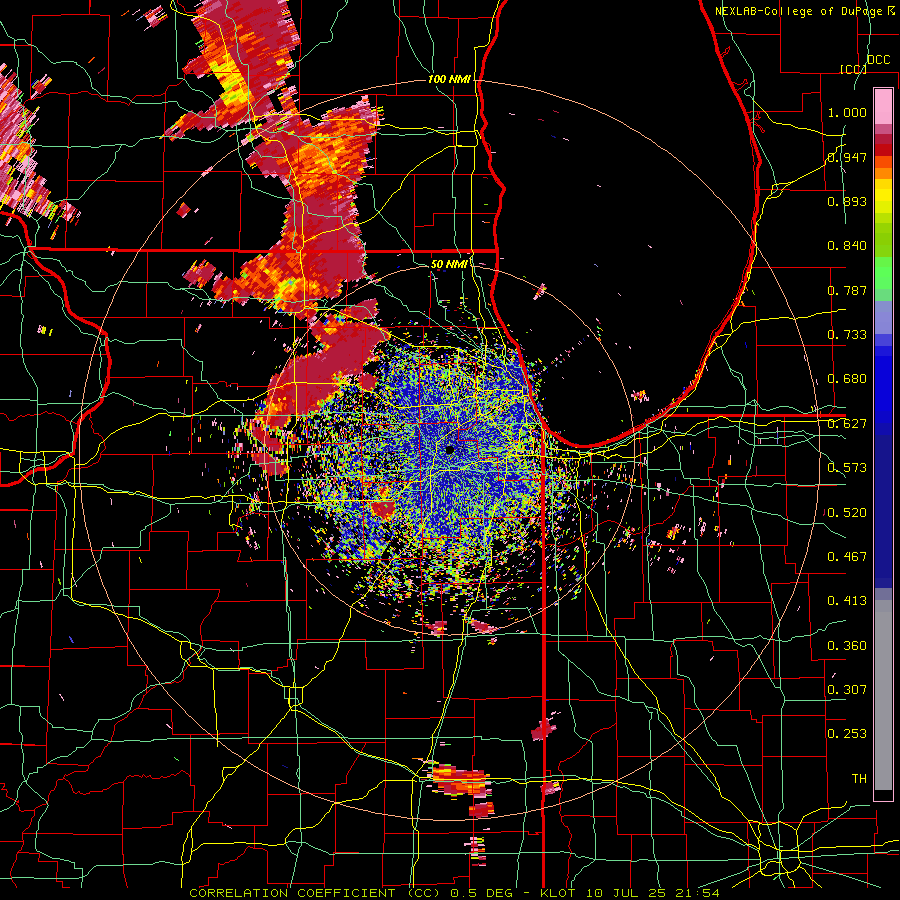Select the 0.467 scale value
This screenshot has width=900, height=900.
coord(847,557)
